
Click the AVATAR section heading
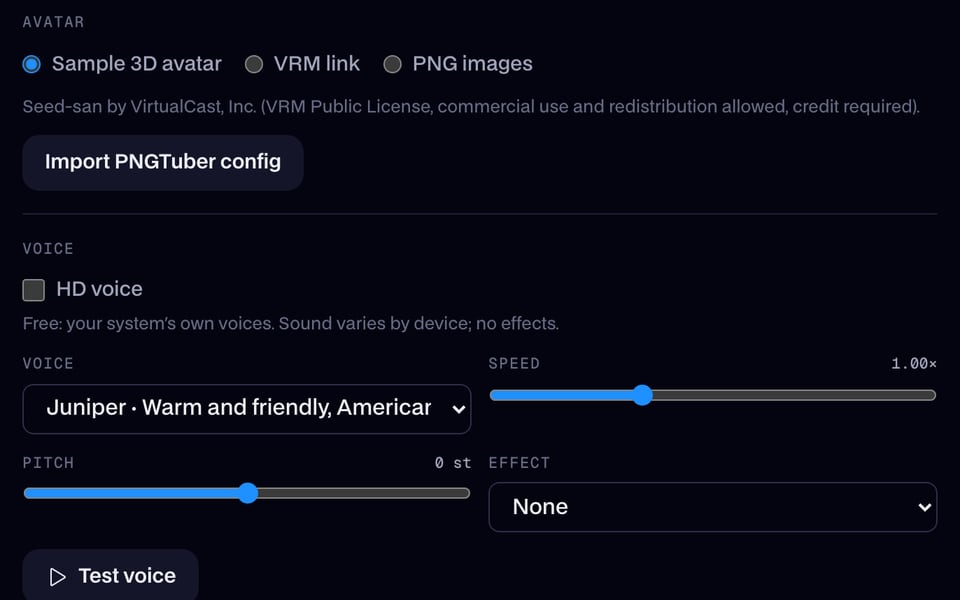click(53, 22)
